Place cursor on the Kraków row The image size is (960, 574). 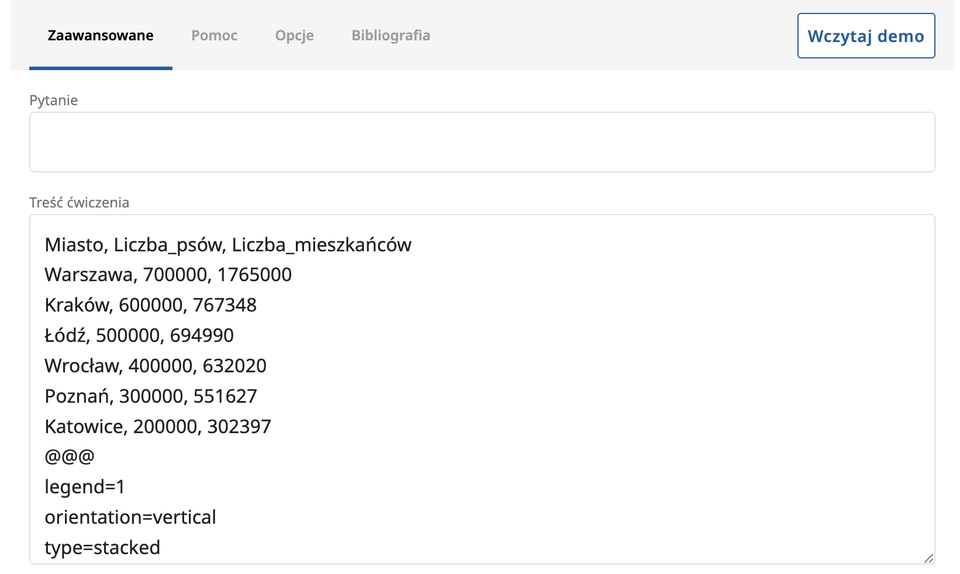(x=150, y=305)
